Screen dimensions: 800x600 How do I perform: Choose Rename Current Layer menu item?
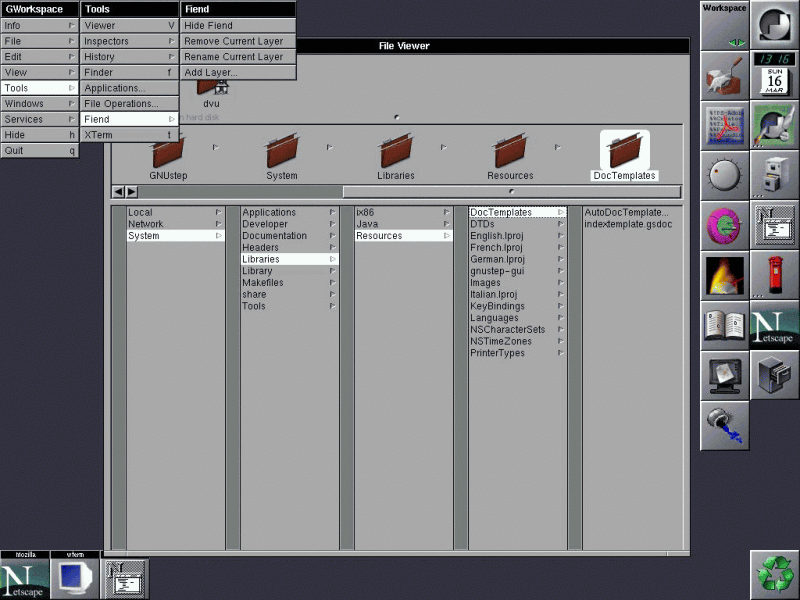(238, 57)
